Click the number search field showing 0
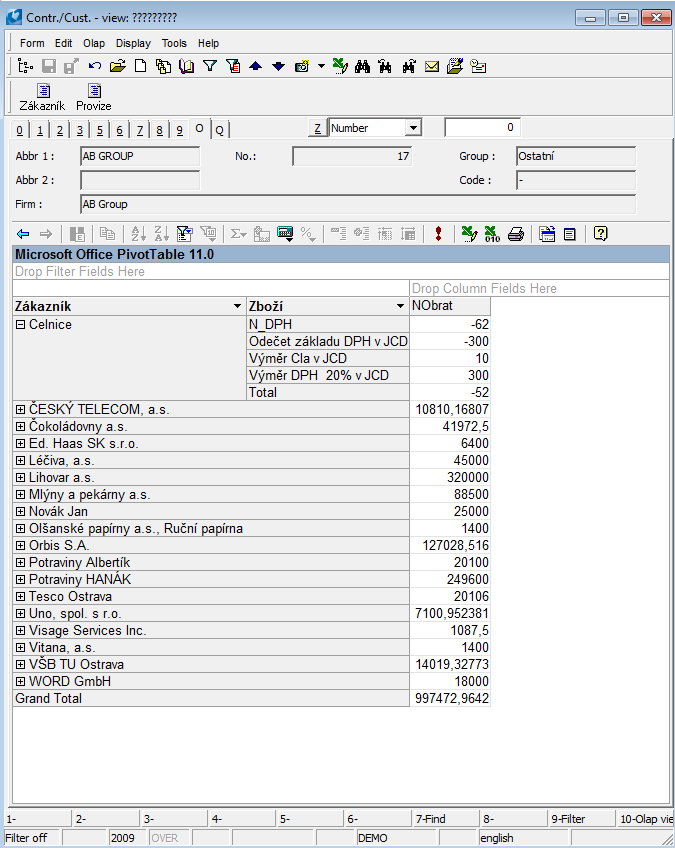Image resolution: width=675 pixels, height=848 pixels. click(482, 128)
